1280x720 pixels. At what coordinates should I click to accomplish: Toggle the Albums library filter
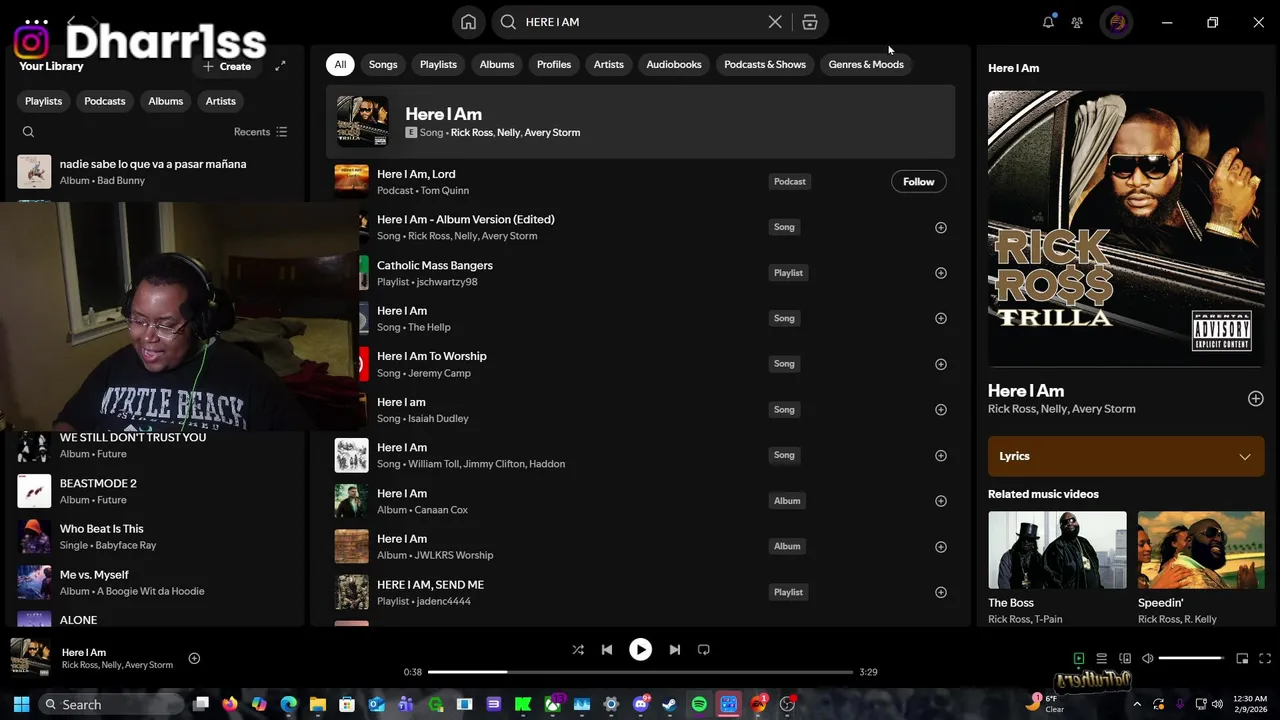point(166,101)
